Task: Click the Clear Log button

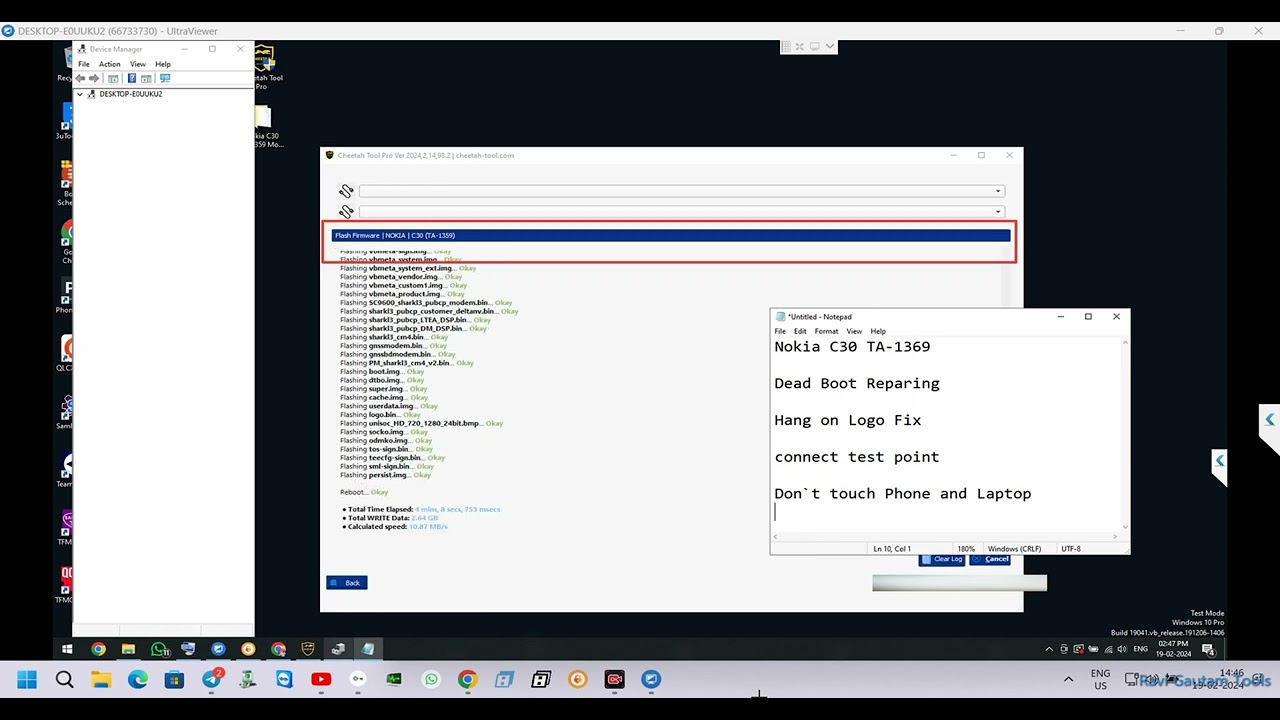Action: tap(942, 559)
